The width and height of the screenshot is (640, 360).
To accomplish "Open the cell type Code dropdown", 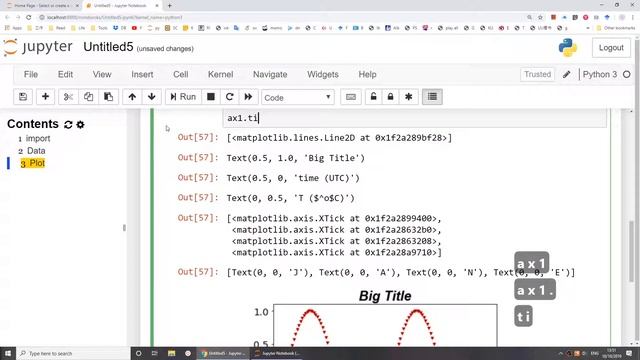I will click(x=298, y=98).
